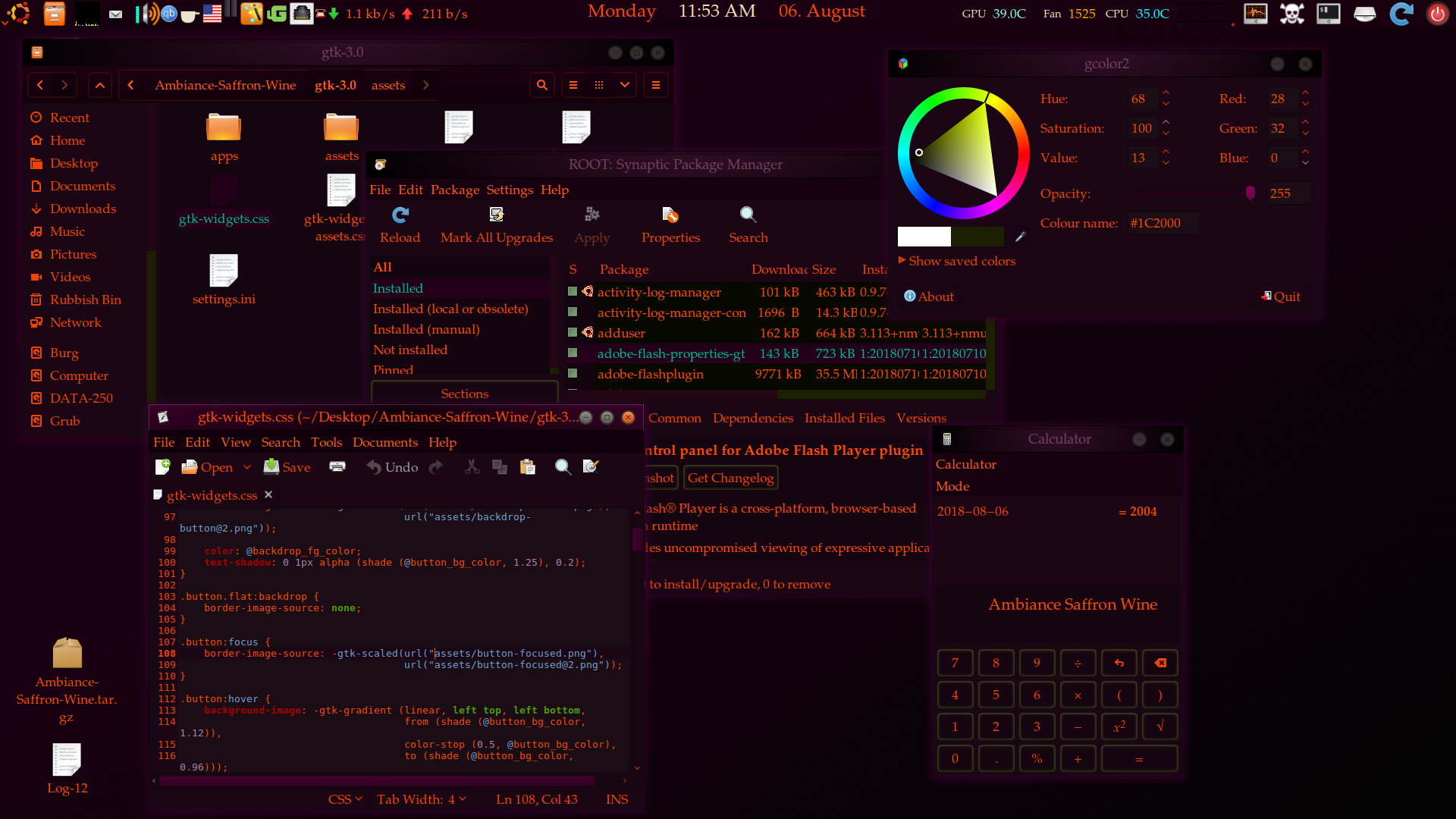Undo the last edit in the text editor
The width and height of the screenshot is (1456, 819).
pyautogui.click(x=392, y=467)
